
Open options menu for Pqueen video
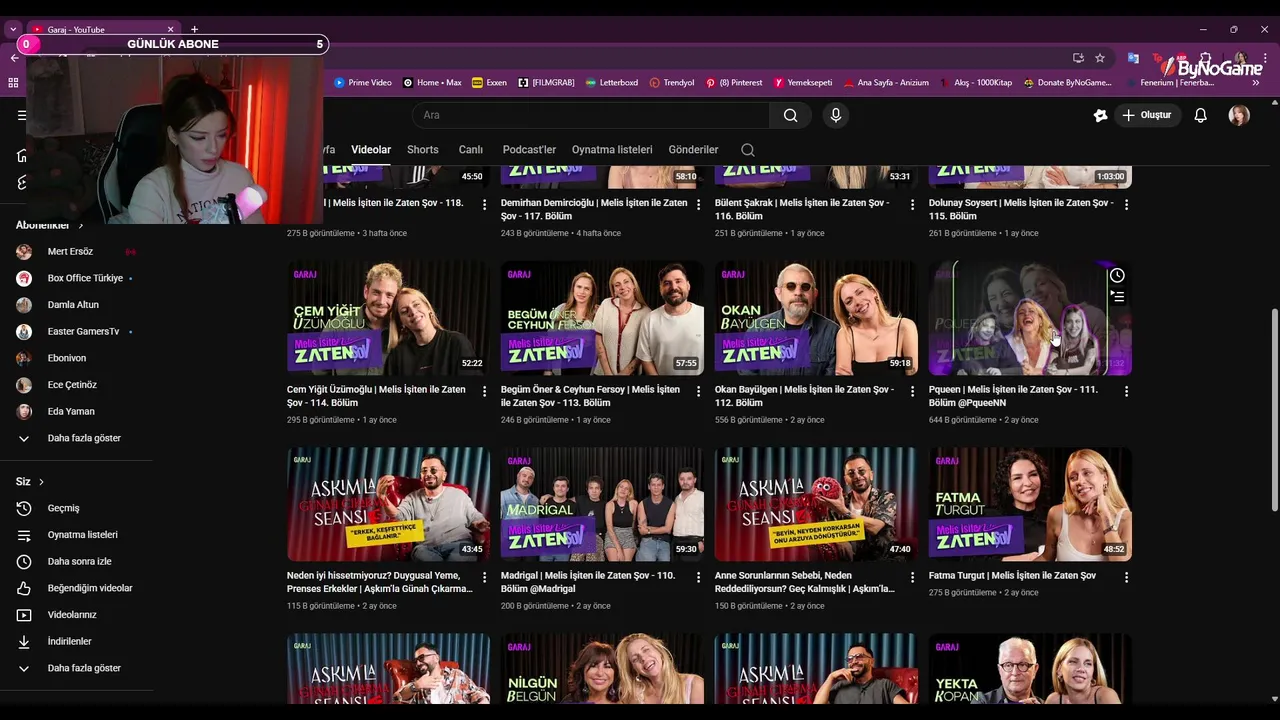1126,391
